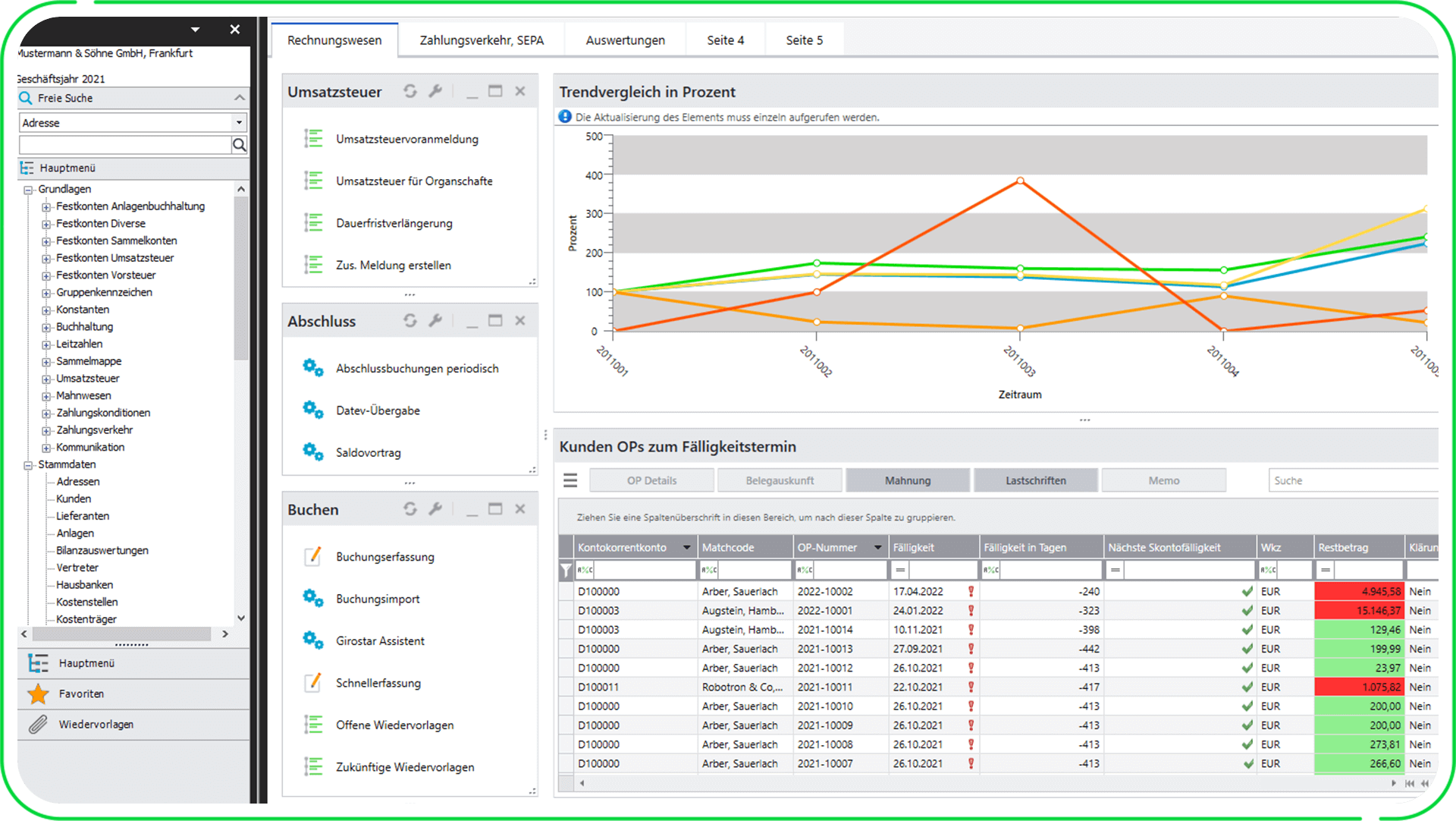Collapse the Stammdaten tree node
The height and width of the screenshot is (821, 1456).
tap(28, 465)
